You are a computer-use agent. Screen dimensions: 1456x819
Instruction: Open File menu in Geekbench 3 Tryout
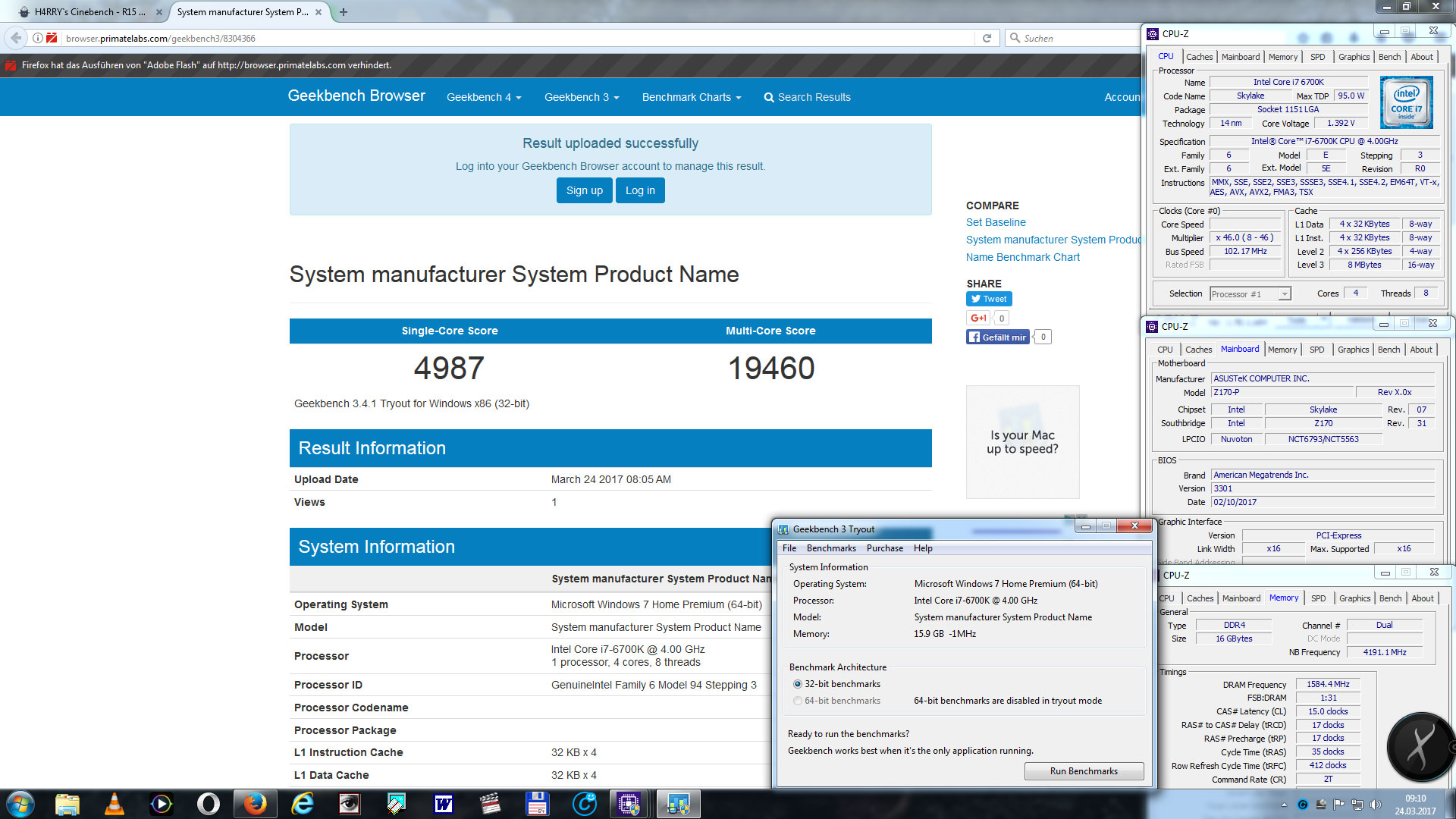(789, 548)
